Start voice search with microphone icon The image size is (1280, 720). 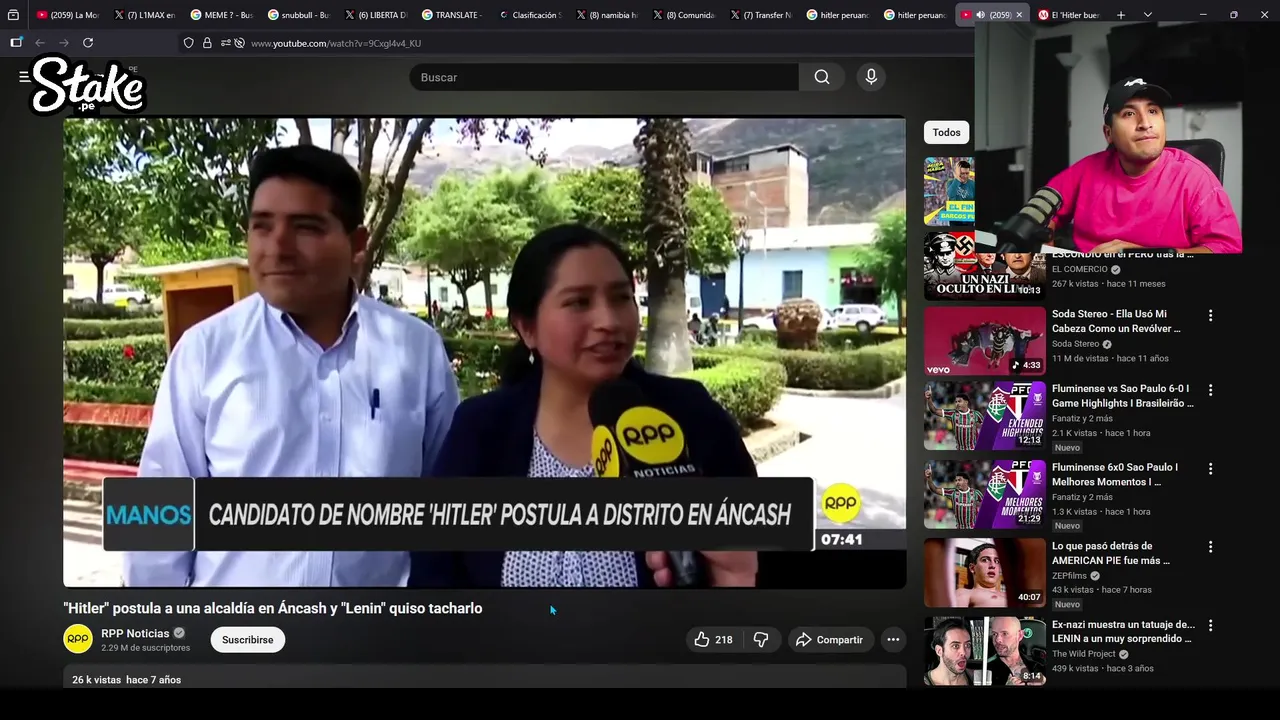(871, 77)
